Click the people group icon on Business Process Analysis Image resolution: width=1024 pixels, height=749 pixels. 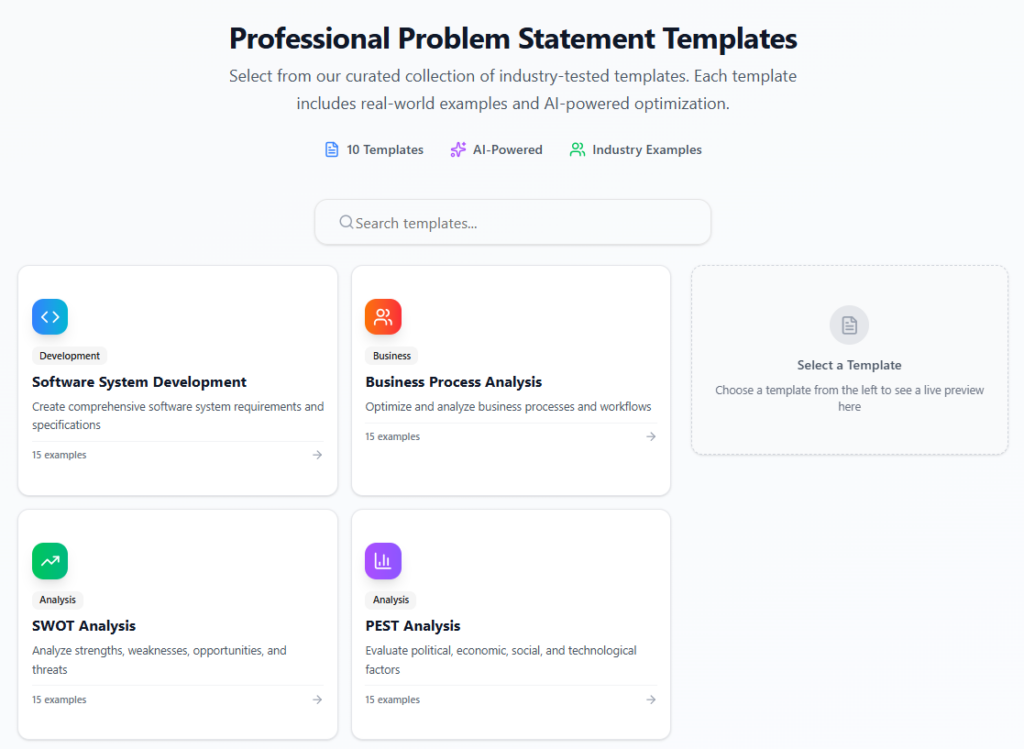[x=383, y=316]
